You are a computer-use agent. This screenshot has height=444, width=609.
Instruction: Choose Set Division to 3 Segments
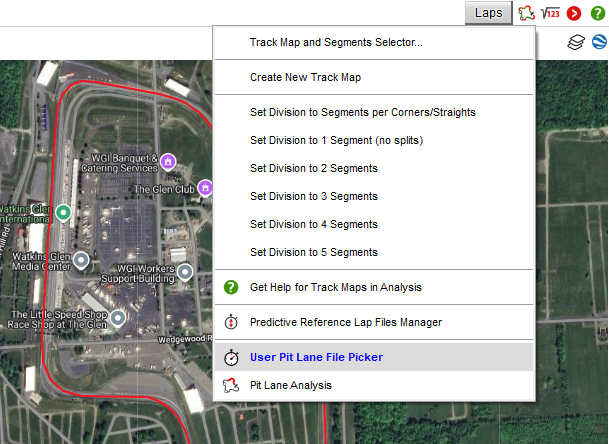click(x=313, y=196)
